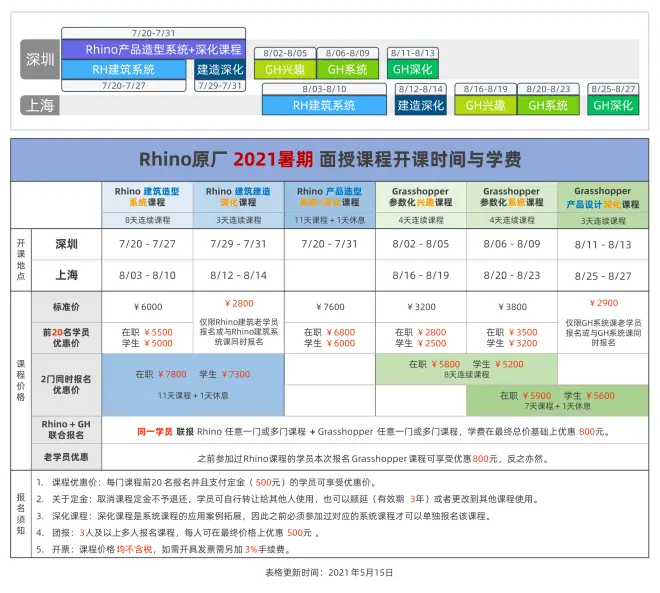Select the ¥6000 standard price
This screenshot has height=593, width=660.
pyautogui.click(x=148, y=307)
